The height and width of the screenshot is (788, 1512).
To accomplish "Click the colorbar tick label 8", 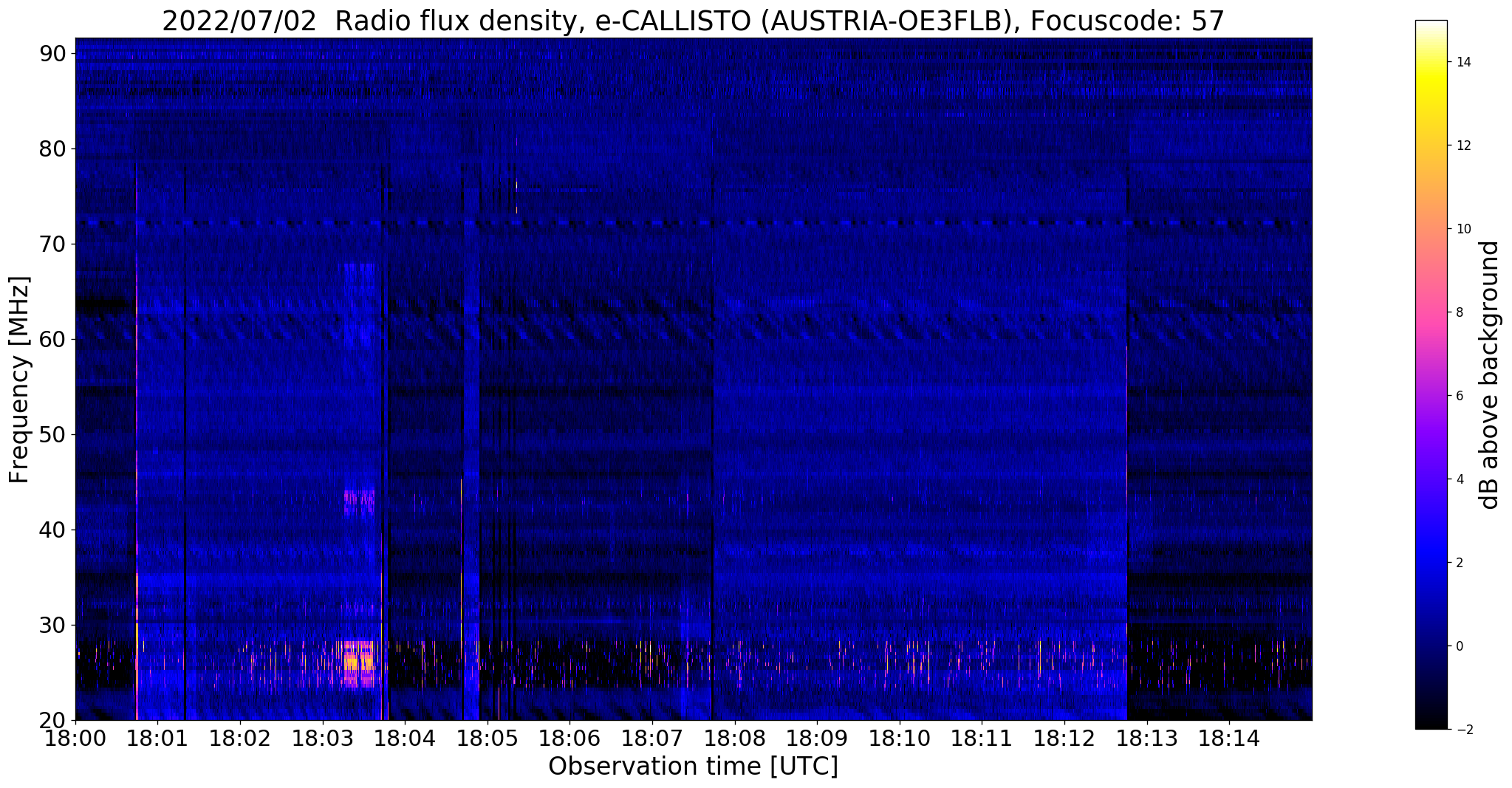I will click(1459, 312).
